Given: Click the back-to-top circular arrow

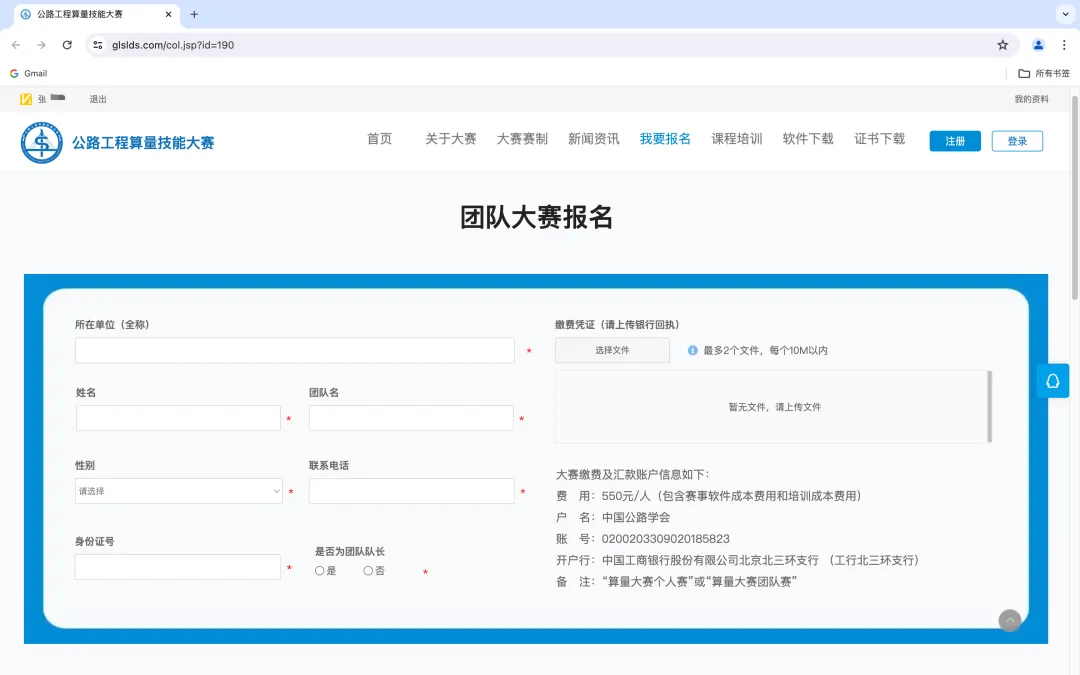Looking at the screenshot, I should 1010,620.
